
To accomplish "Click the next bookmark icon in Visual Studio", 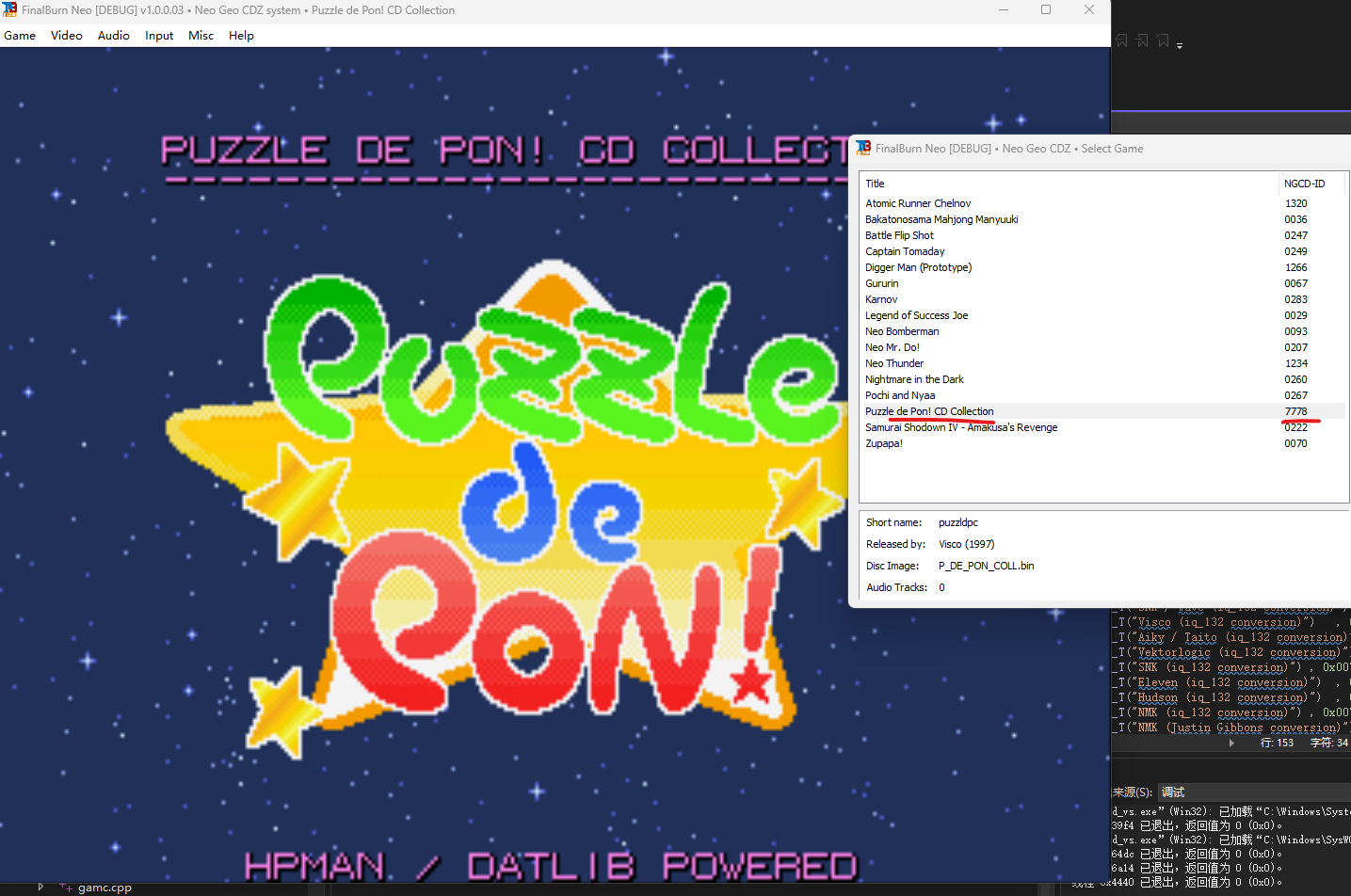I will (x=1142, y=40).
